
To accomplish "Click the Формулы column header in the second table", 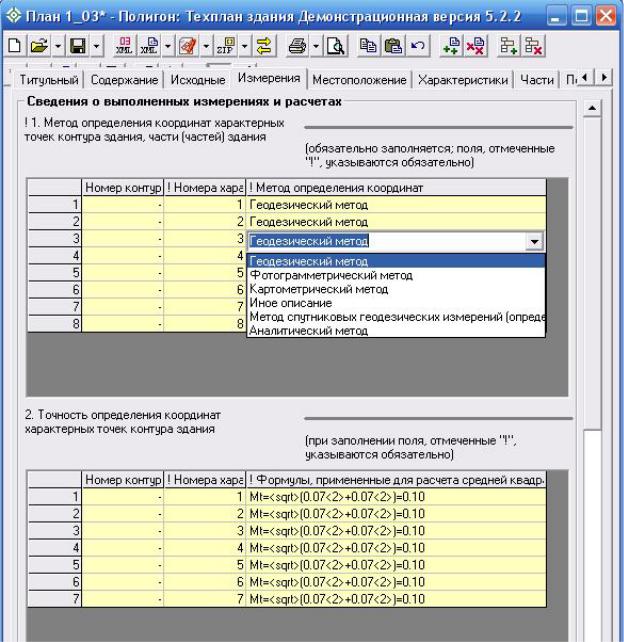I will 396,480.
